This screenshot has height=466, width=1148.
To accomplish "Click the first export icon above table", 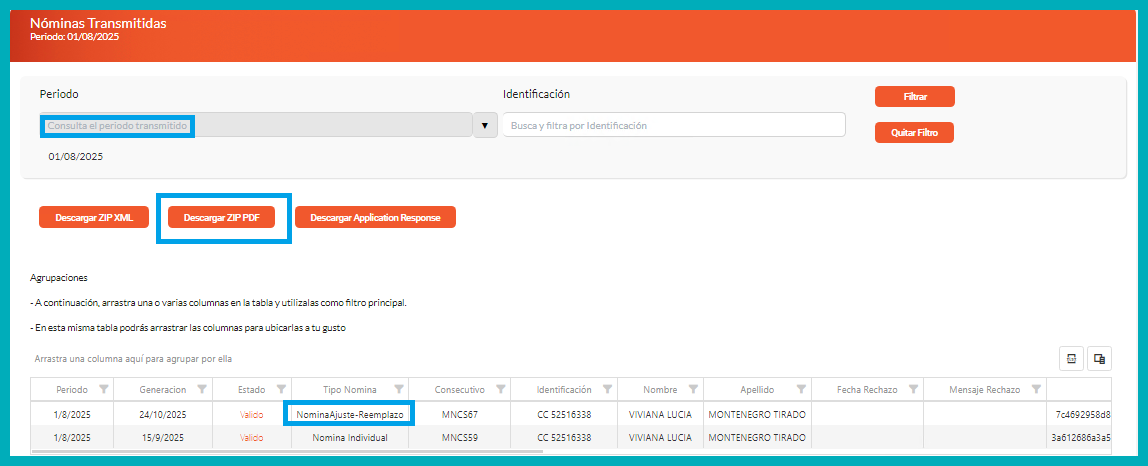I will pos(1071,359).
